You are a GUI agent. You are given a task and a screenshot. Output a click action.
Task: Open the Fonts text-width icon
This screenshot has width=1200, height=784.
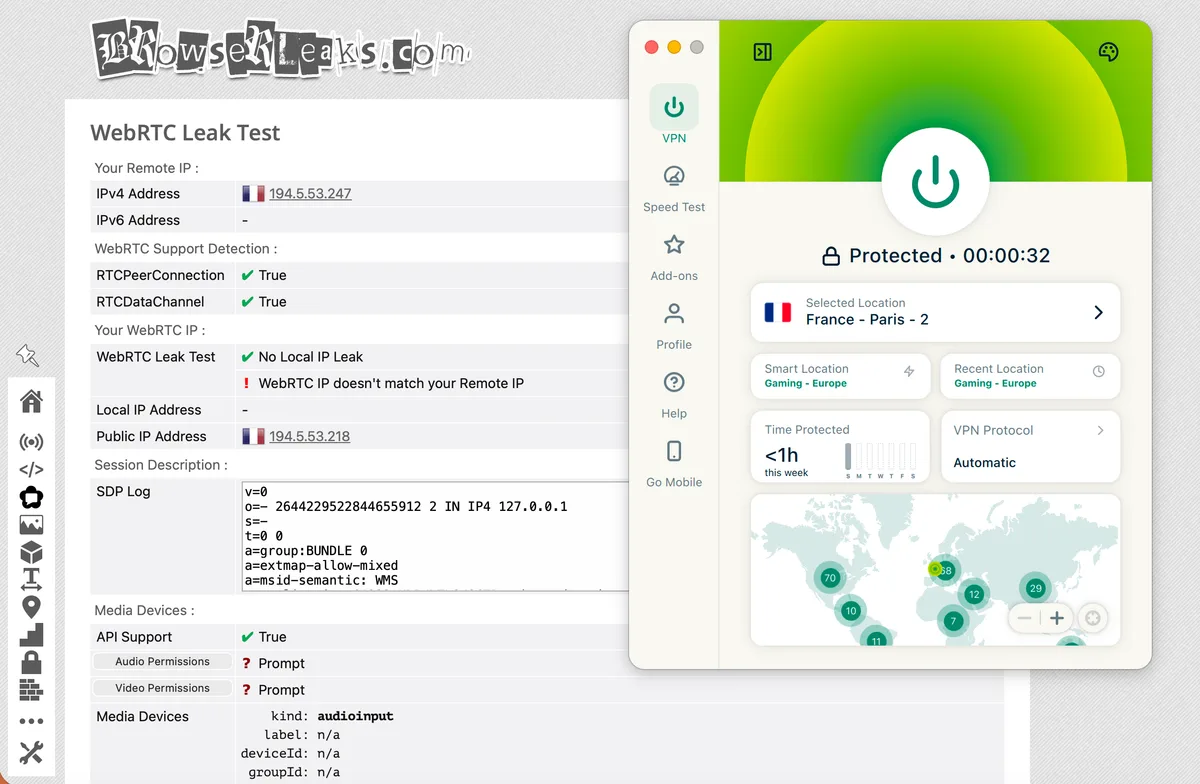31,579
